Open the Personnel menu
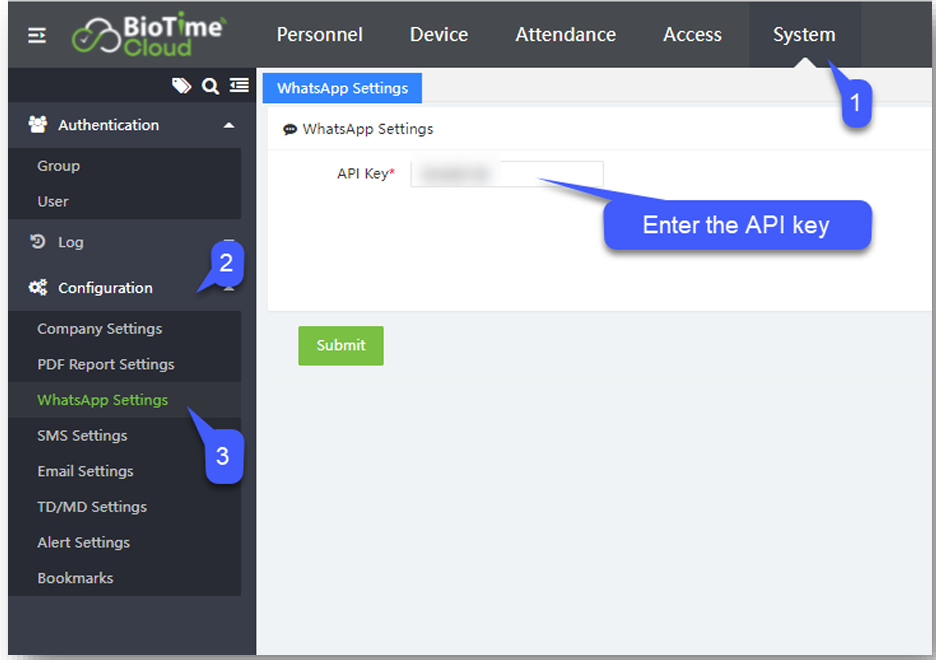Viewport: 936px width, 660px height. 320,35
